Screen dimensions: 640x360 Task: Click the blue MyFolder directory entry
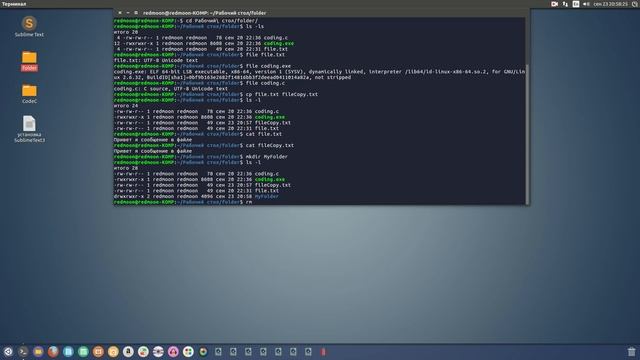coord(267,197)
